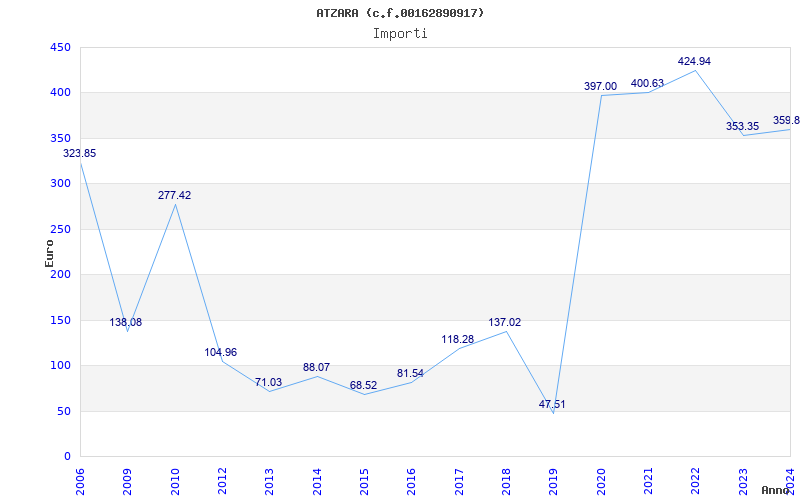The image size is (800, 500).
Task: Click the Anno axis label
Action: point(776,490)
